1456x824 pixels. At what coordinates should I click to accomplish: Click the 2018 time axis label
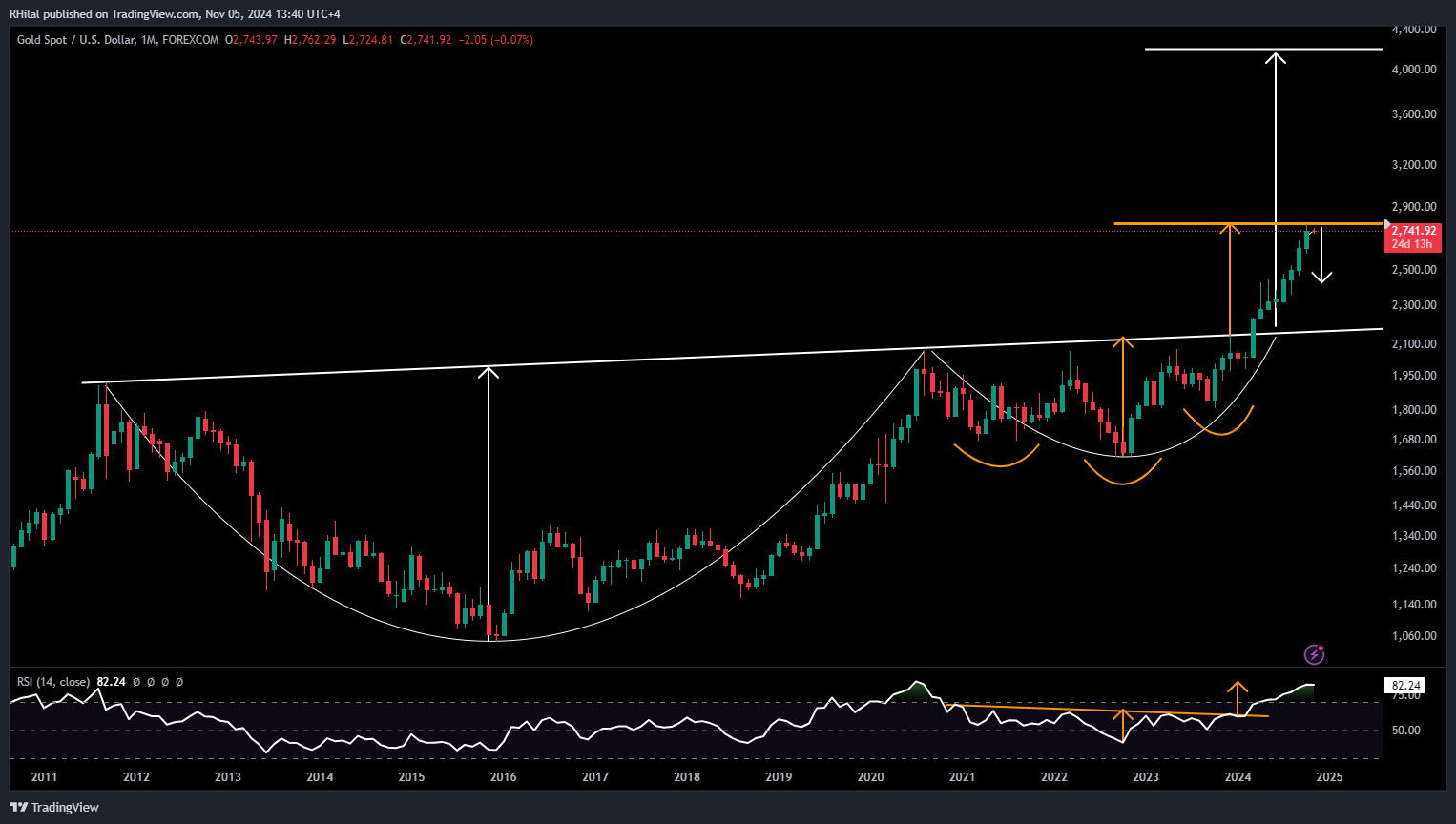687,776
